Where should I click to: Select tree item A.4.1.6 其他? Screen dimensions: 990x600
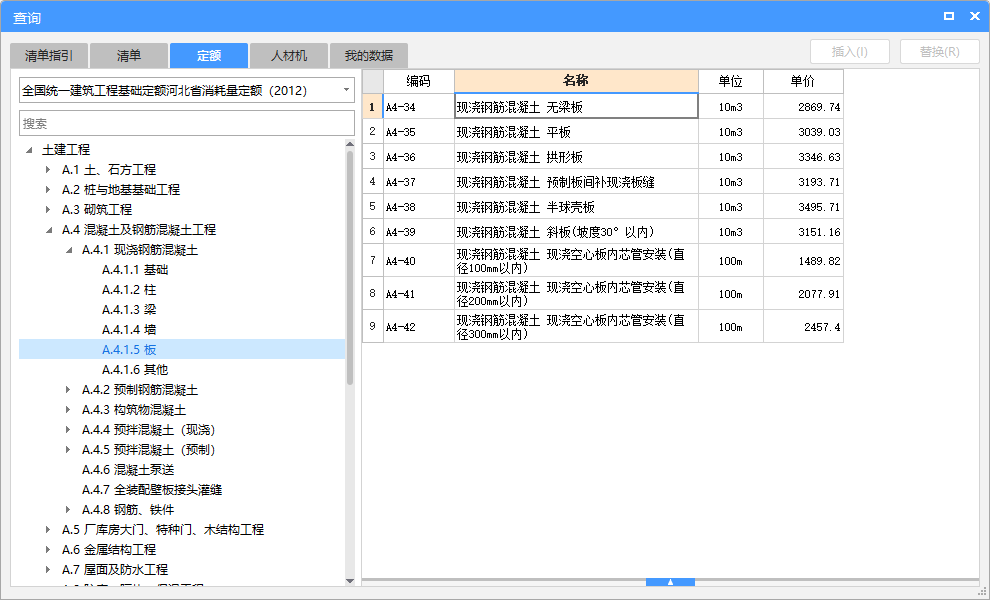(x=135, y=369)
